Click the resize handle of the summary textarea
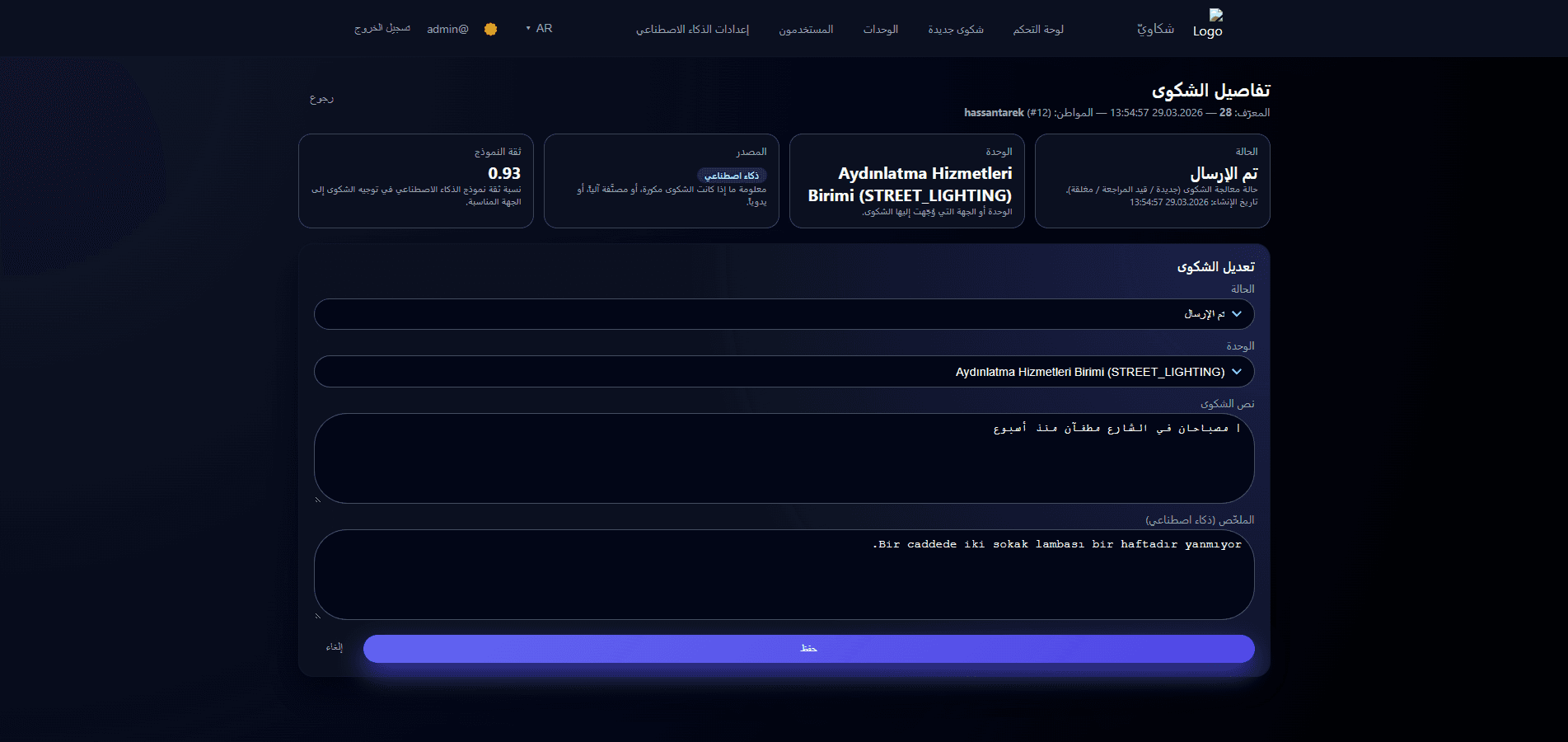Viewport: 1568px width, 742px height. tap(317, 614)
